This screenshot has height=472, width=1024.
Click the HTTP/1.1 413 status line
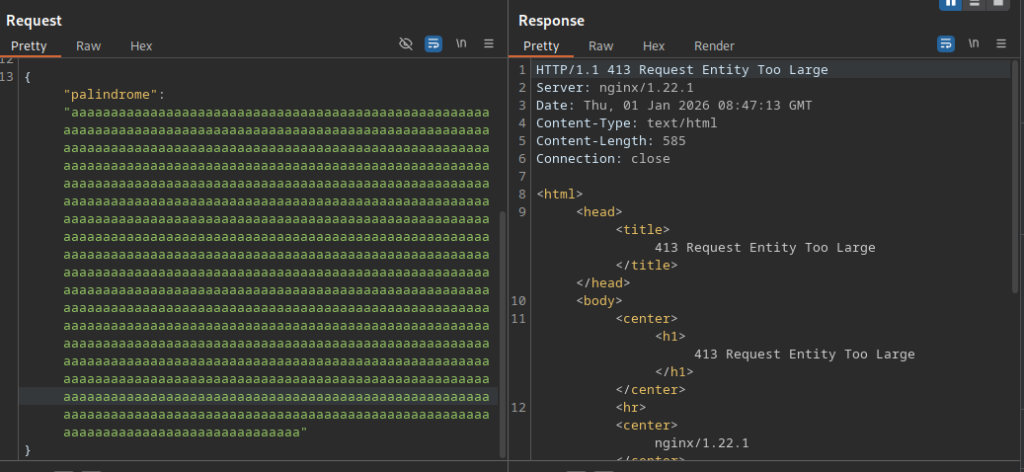click(682, 70)
